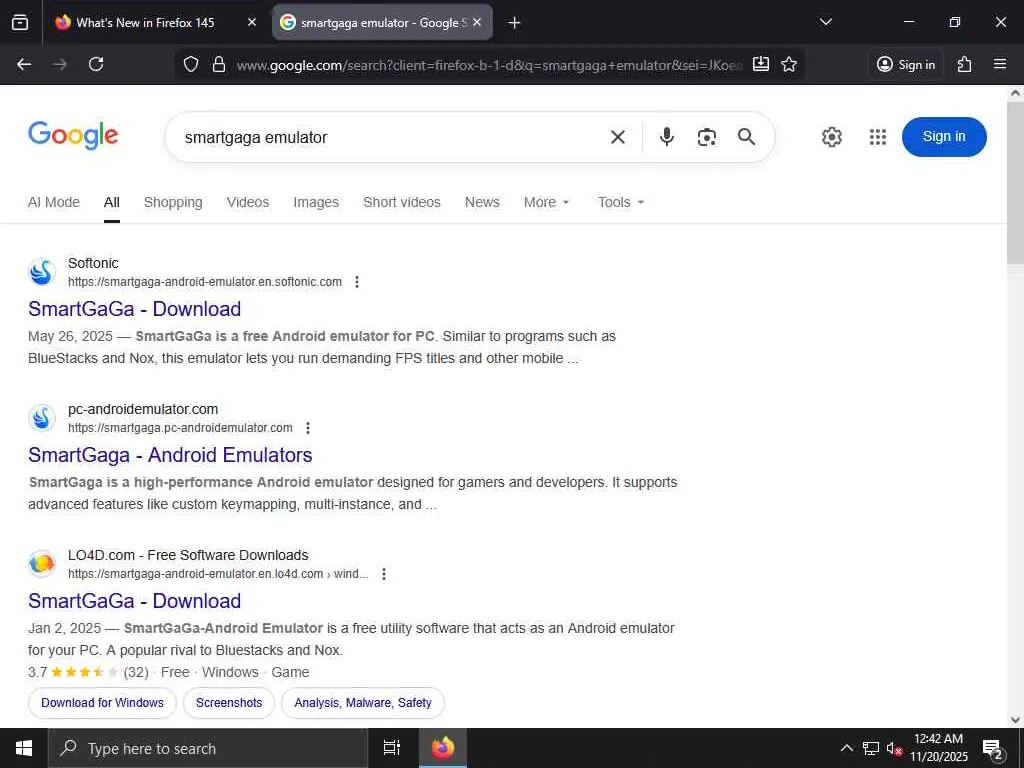Screen dimensions: 1024x768
Task: View site security lock icon
Action: click(x=219, y=64)
